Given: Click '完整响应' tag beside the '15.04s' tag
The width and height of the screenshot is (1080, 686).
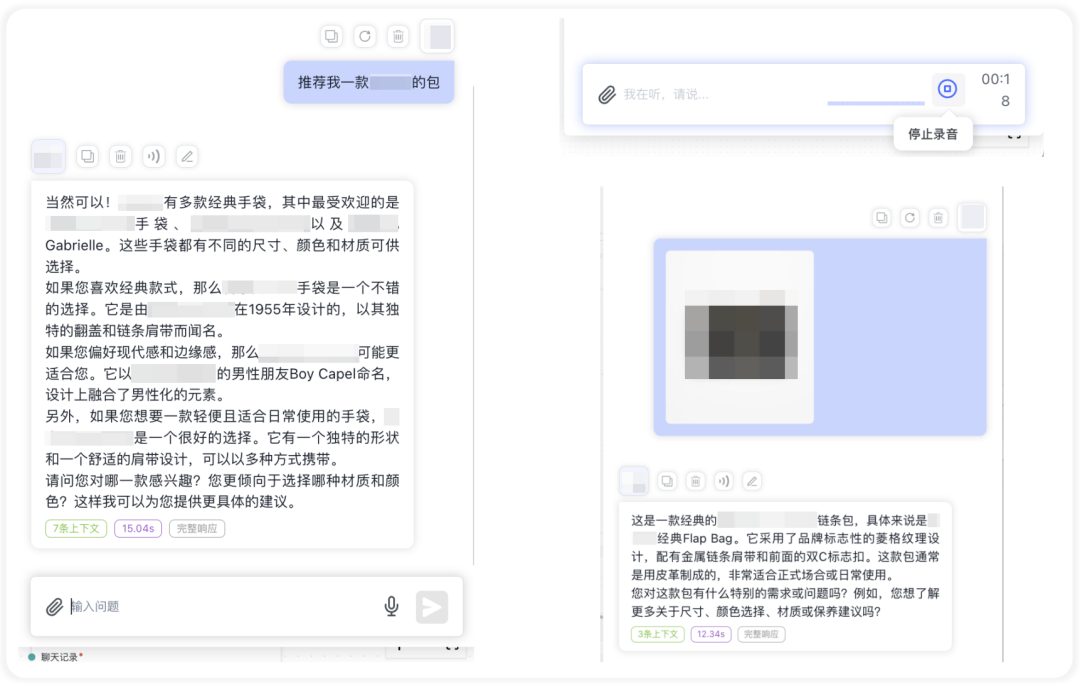Looking at the screenshot, I should coord(197,528).
